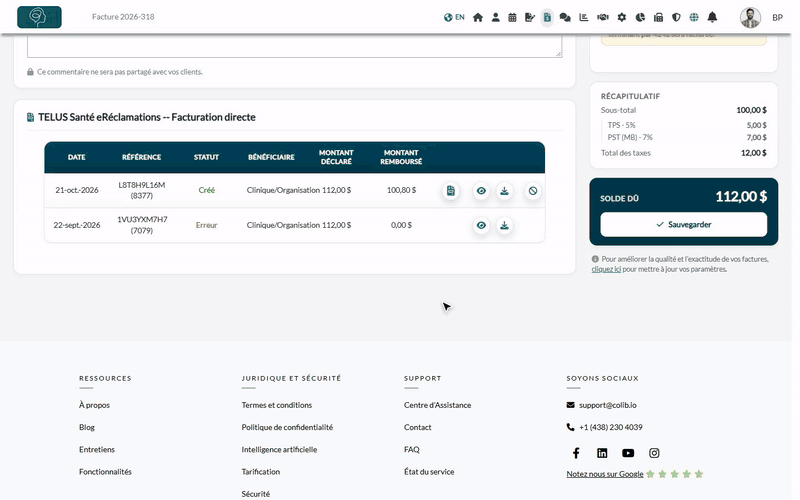This screenshot has height=500, width=800.
Task: Open the Sécurité footer link
Action: [256, 494]
